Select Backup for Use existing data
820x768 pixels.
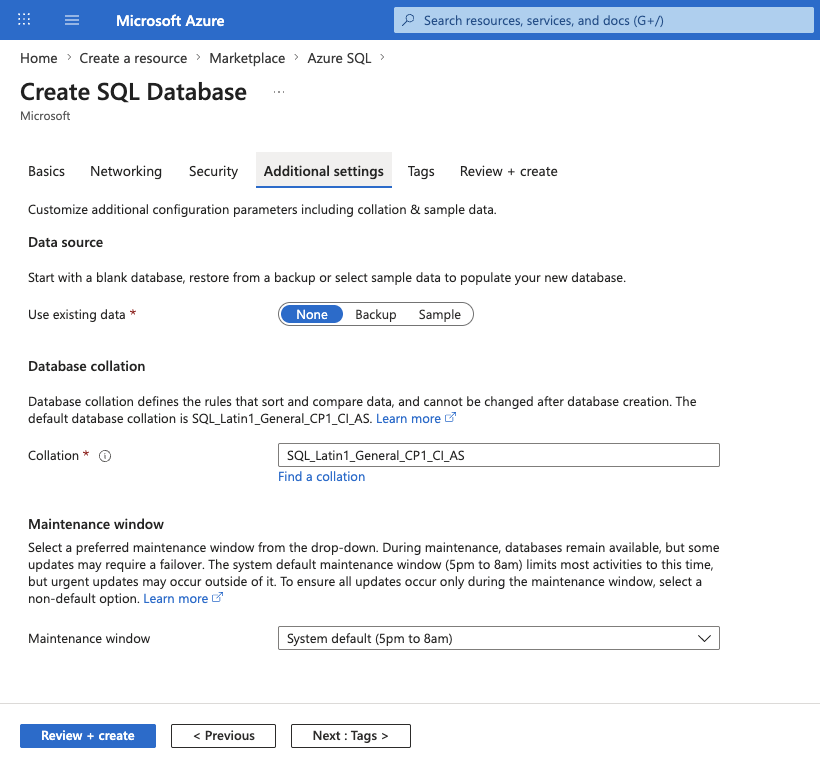375,314
